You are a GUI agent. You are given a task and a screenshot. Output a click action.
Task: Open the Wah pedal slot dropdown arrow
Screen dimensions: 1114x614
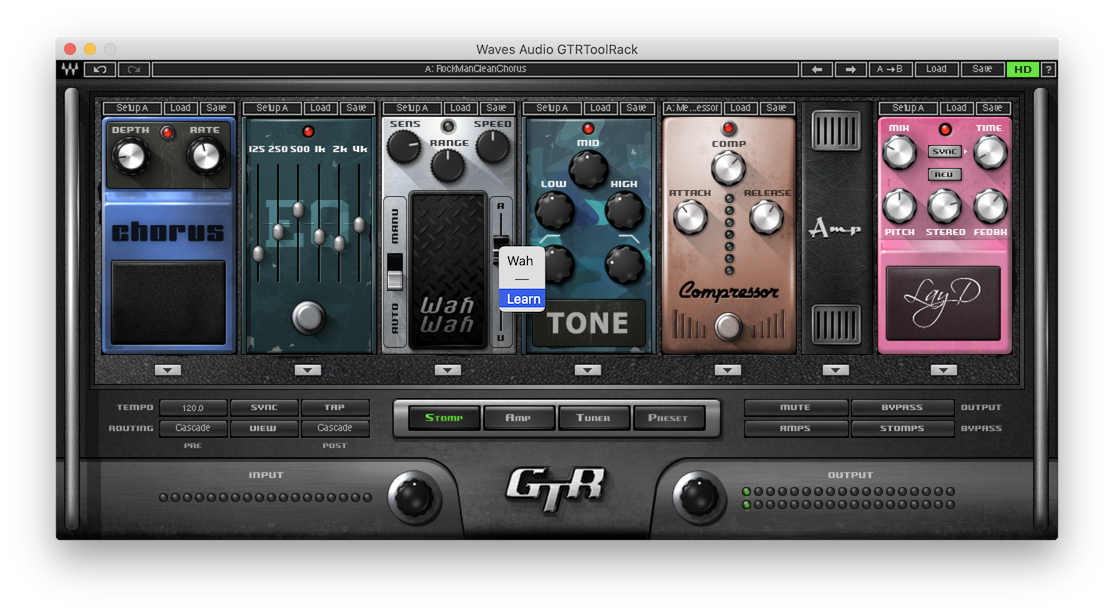448,370
